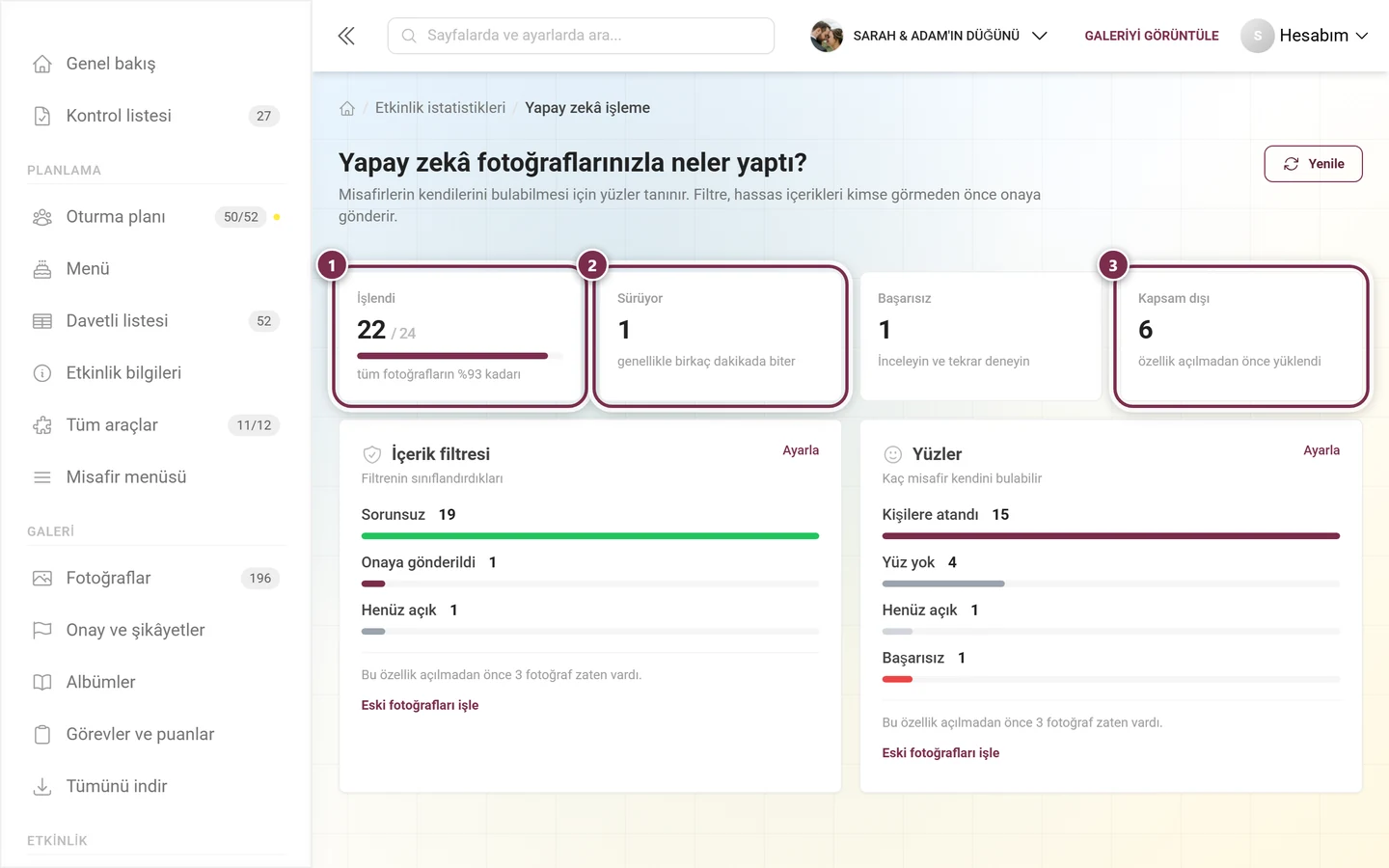Click the Davetli listesi table icon
The height and width of the screenshot is (868, 1389).
pyautogui.click(x=42, y=321)
